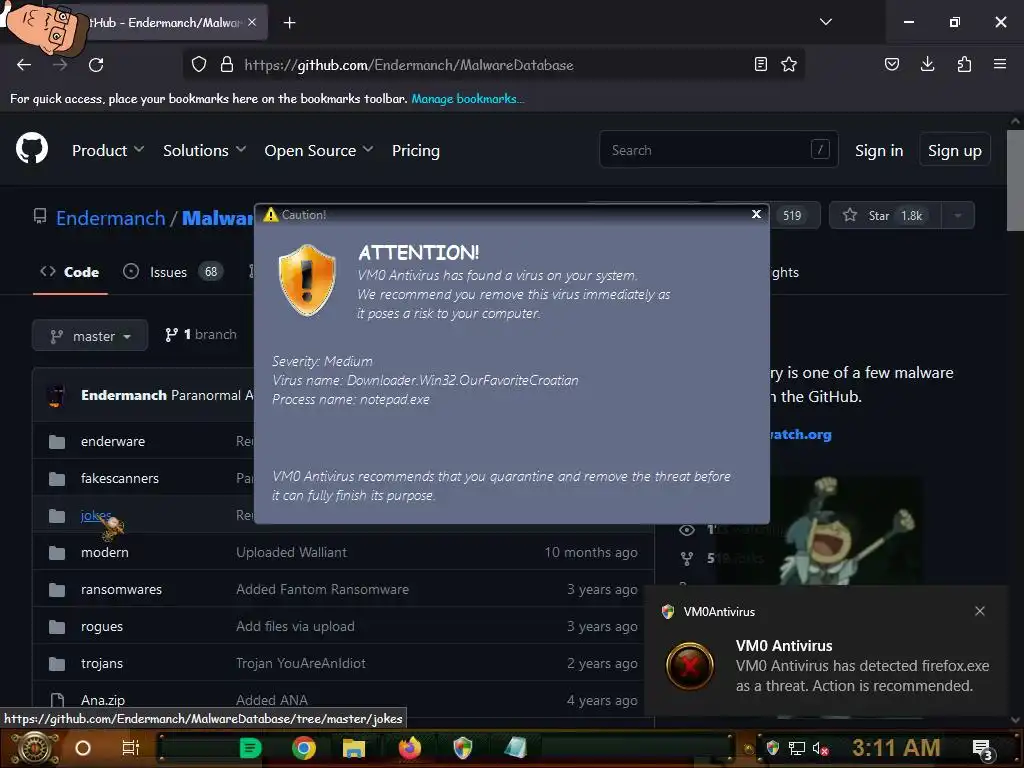Viewport: 1024px width, 768px height.
Task: Go back with the browser back arrow
Action: [x=24, y=65]
